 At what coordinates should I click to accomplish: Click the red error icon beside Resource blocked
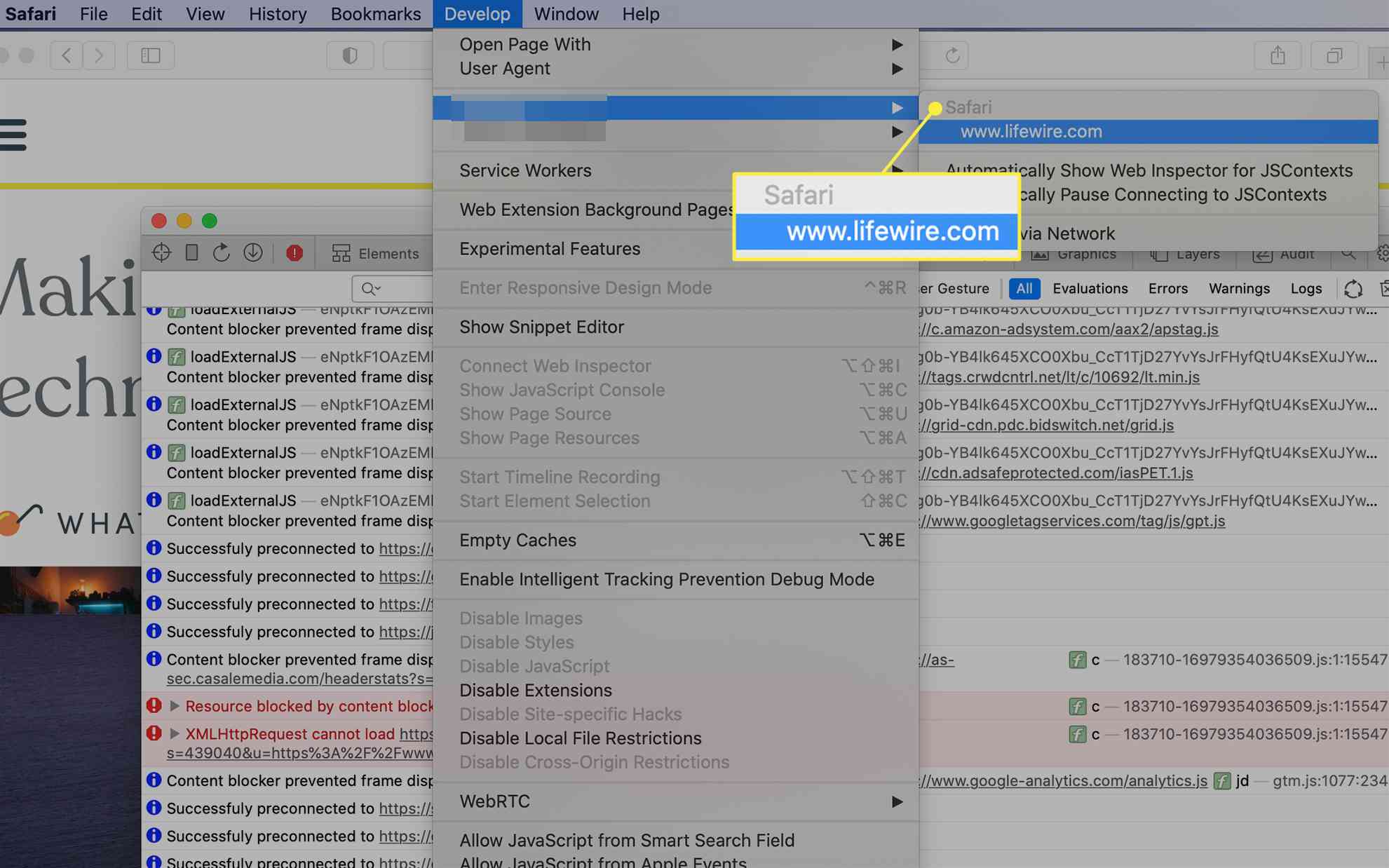(x=154, y=706)
